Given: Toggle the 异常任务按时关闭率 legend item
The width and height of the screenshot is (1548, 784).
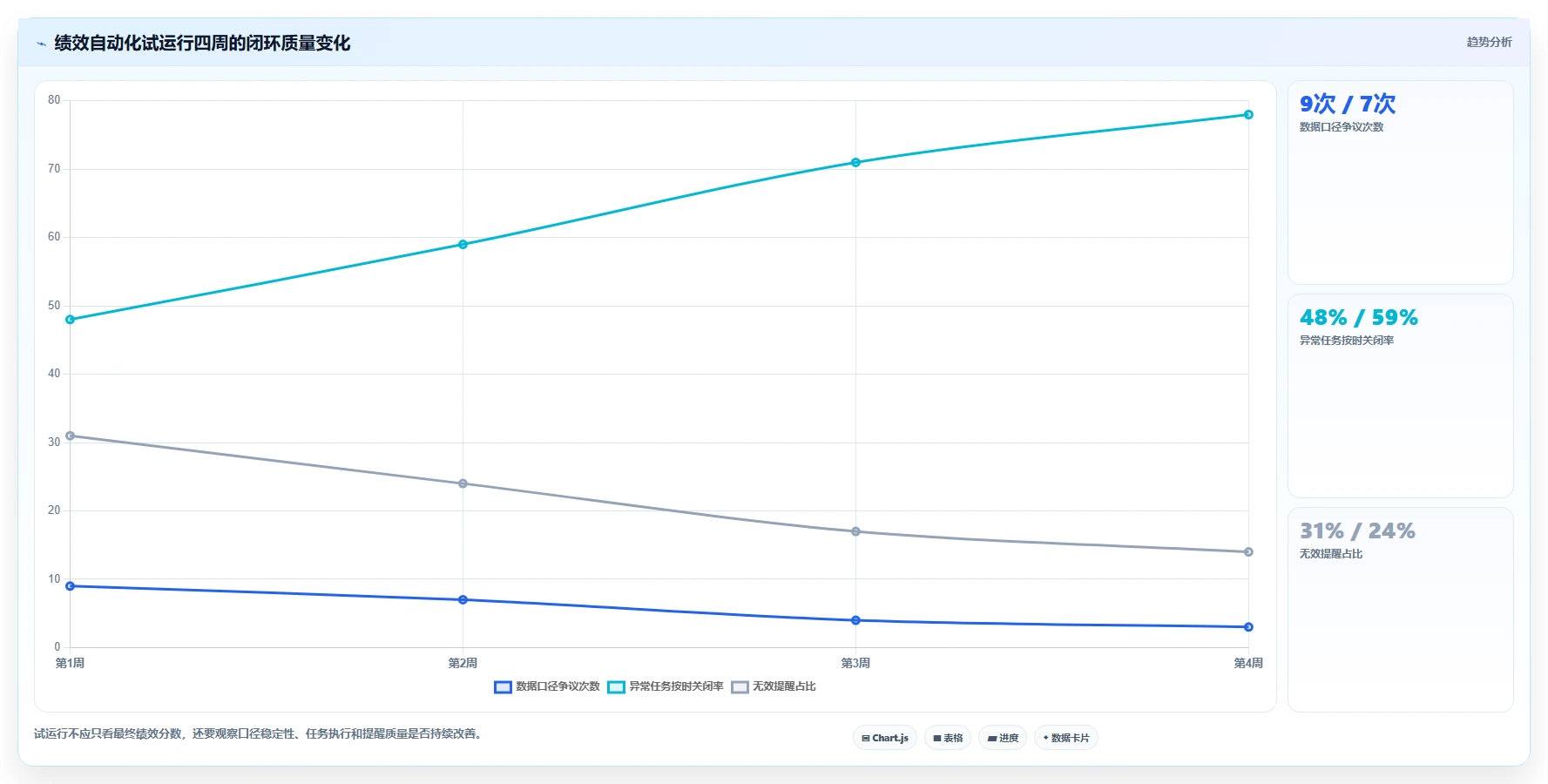Looking at the screenshot, I should [666, 686].
